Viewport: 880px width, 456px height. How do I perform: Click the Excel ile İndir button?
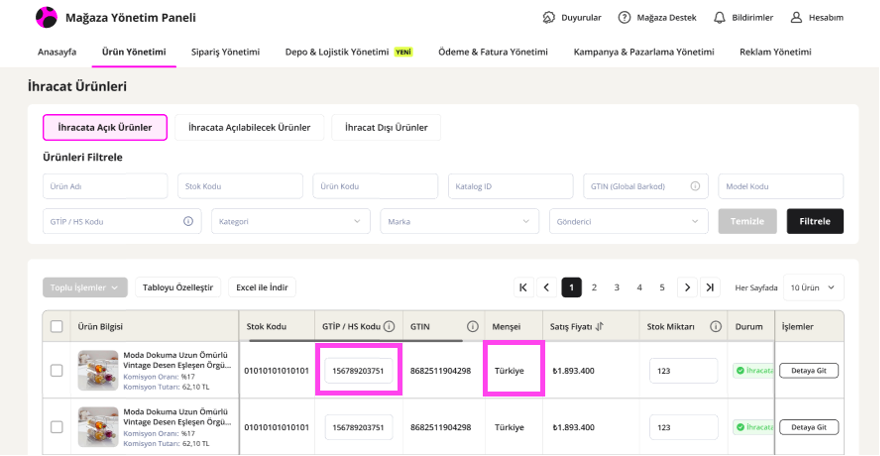coord(262,288)
